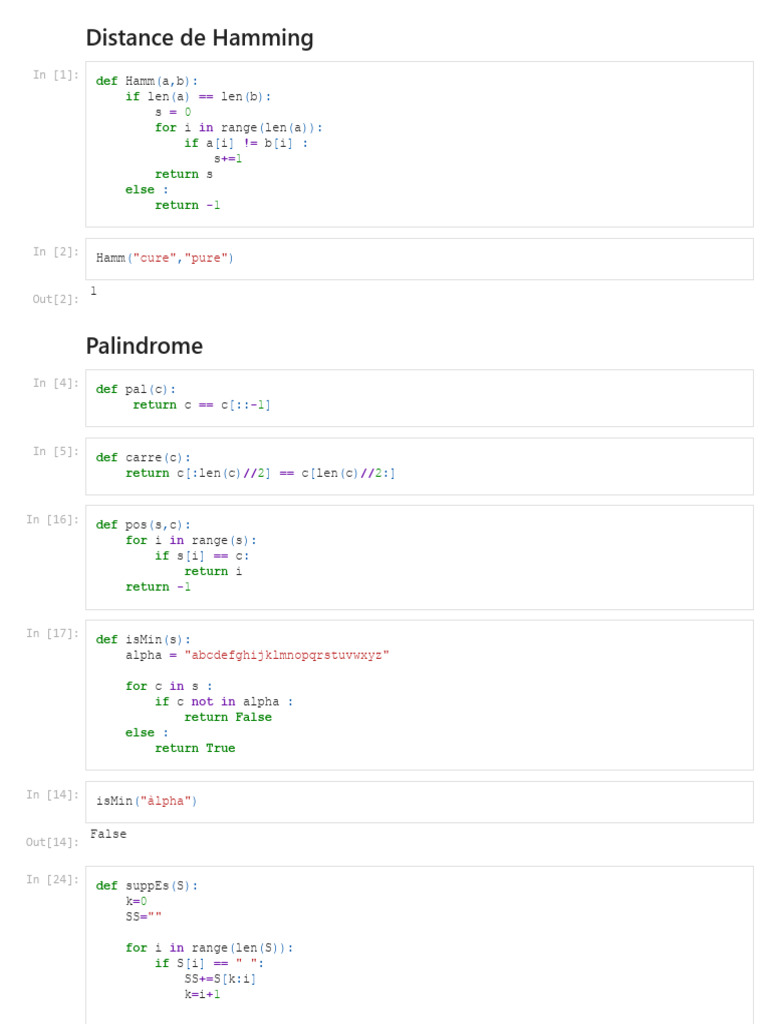Viewport: 768px width, 1024px height.
Task: Click the "Palindrome" section heading
Action: pyautogui.click(x=144, y=346)
